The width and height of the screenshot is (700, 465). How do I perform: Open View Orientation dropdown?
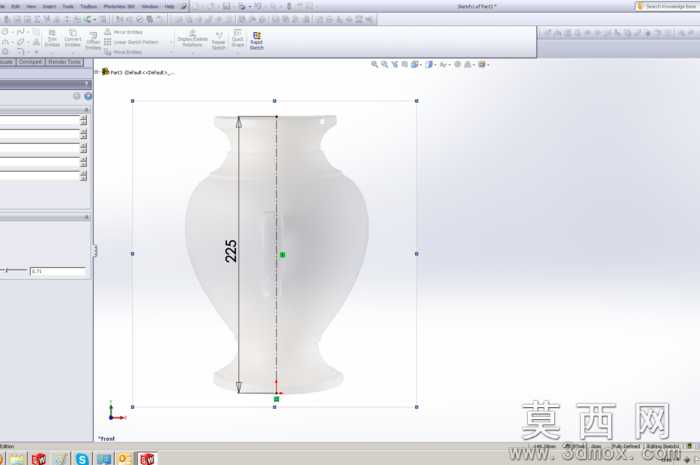[415, 65]
